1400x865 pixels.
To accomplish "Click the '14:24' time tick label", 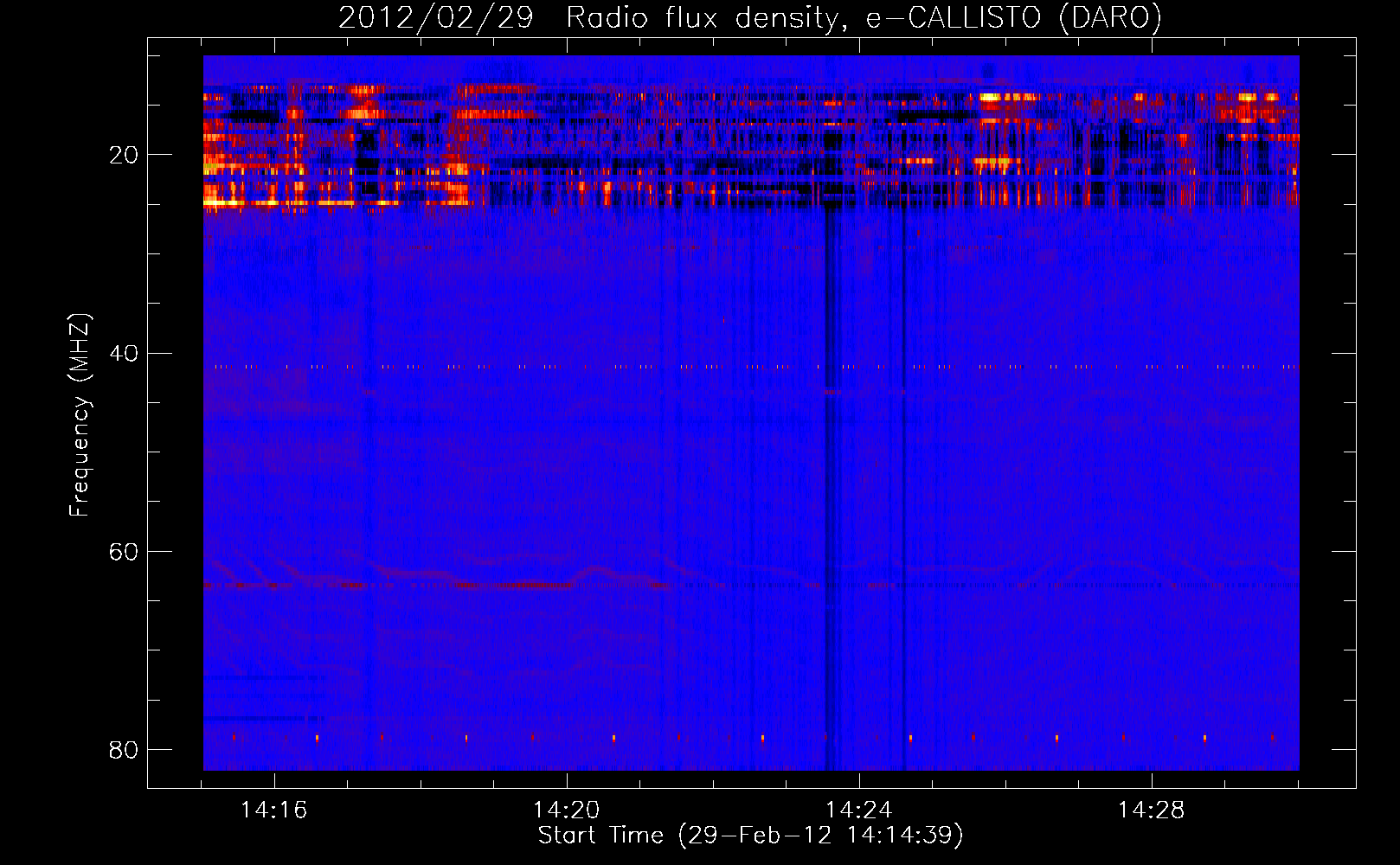I will pos(858,811).
